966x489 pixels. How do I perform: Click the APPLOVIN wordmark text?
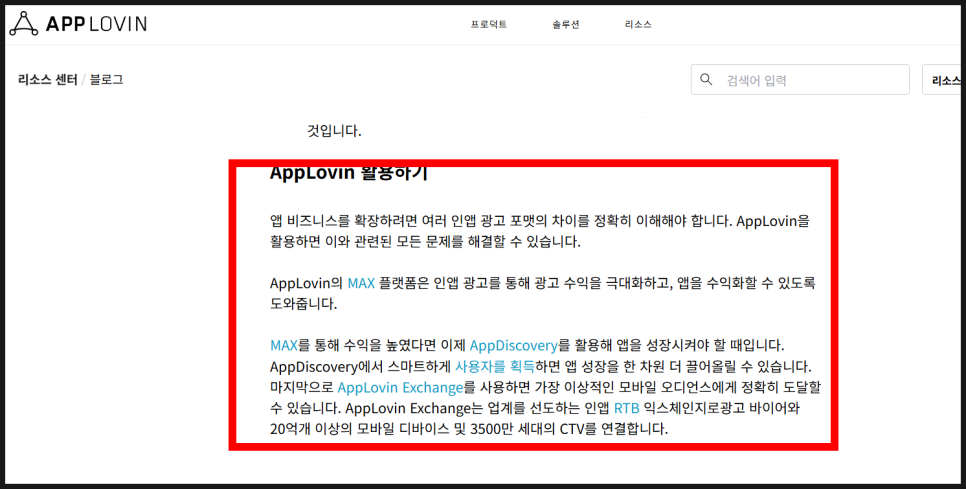click(96, 24)
